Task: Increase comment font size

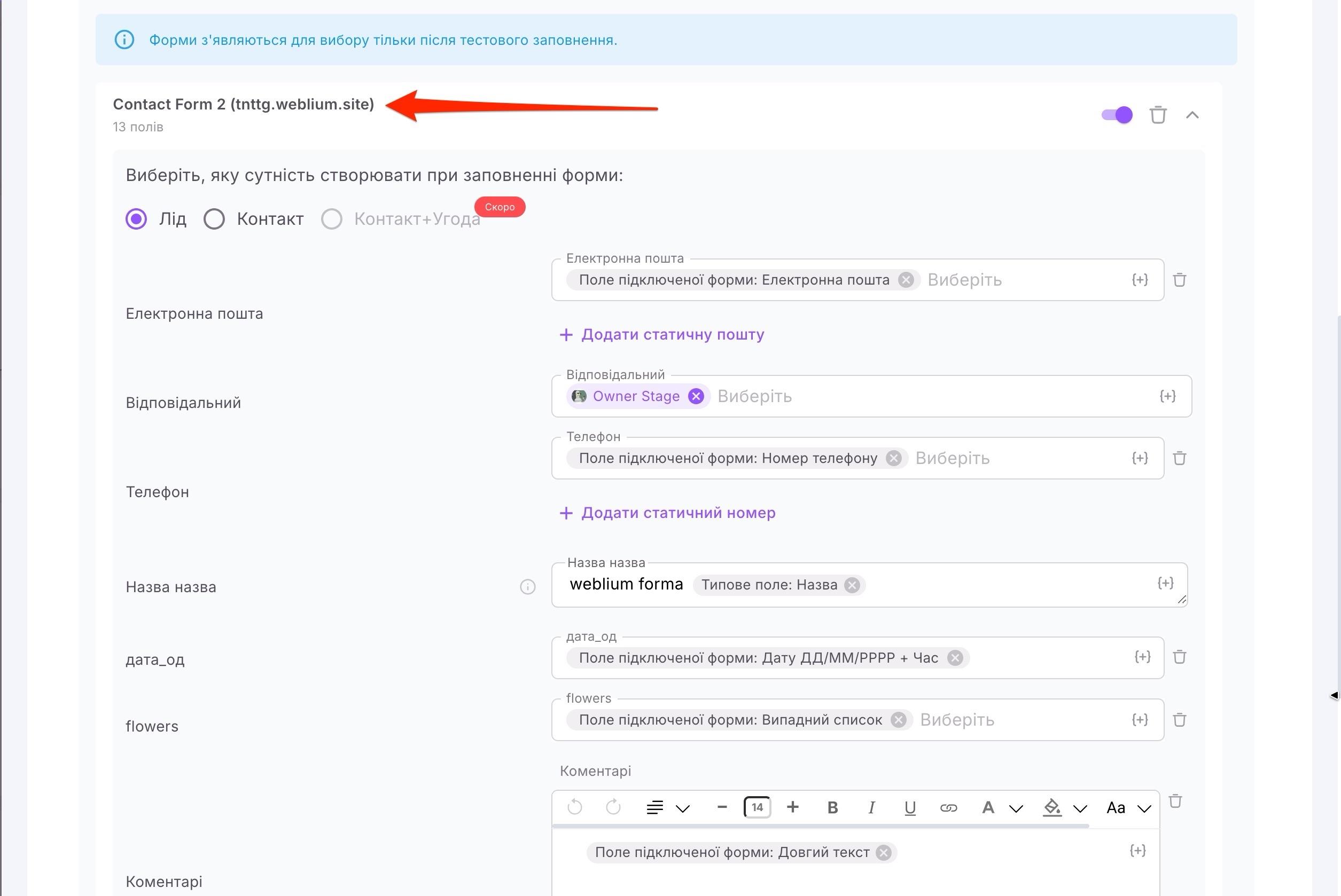Action: point(792,807)
